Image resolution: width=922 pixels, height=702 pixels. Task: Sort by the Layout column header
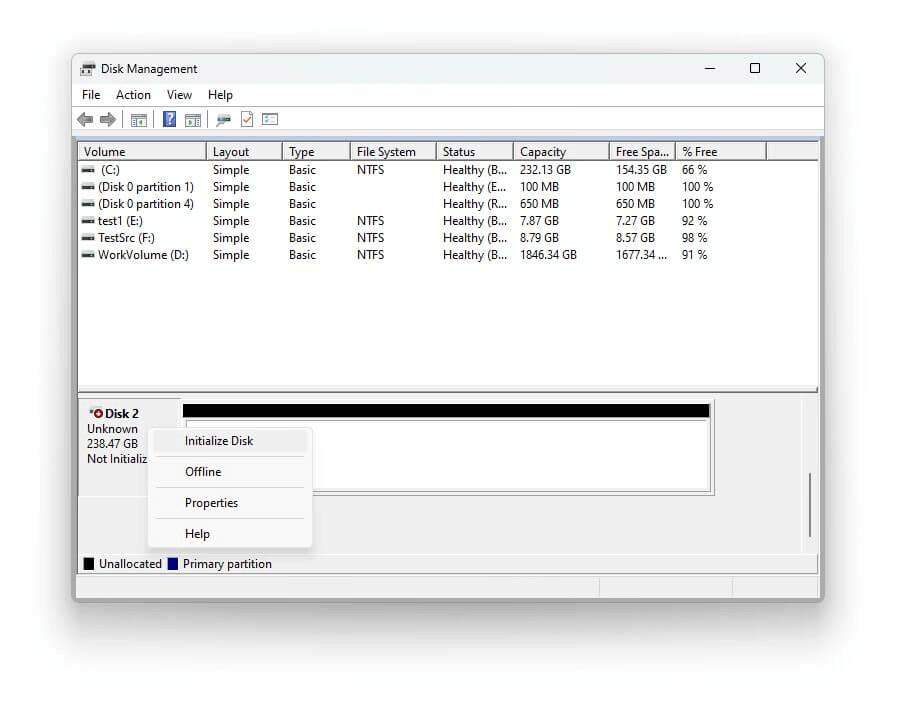[244, 152]
